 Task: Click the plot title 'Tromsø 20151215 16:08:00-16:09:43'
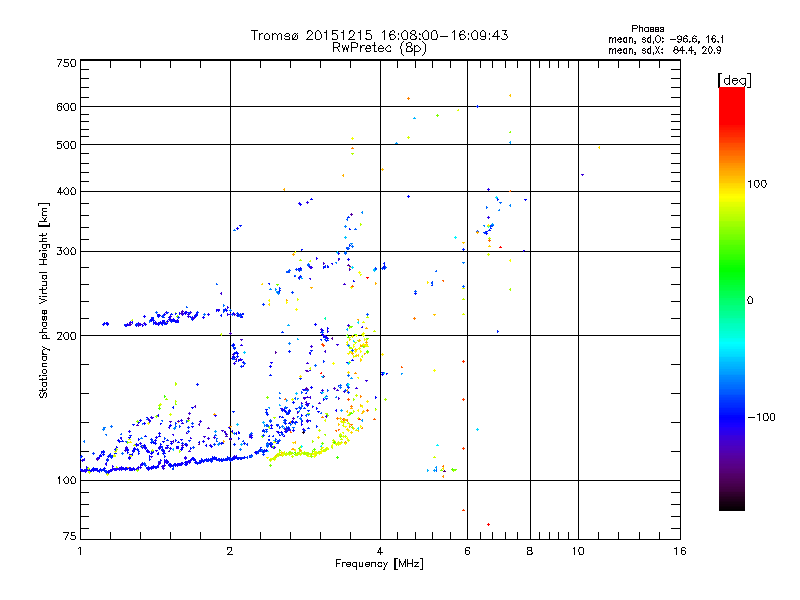(379, 35)
